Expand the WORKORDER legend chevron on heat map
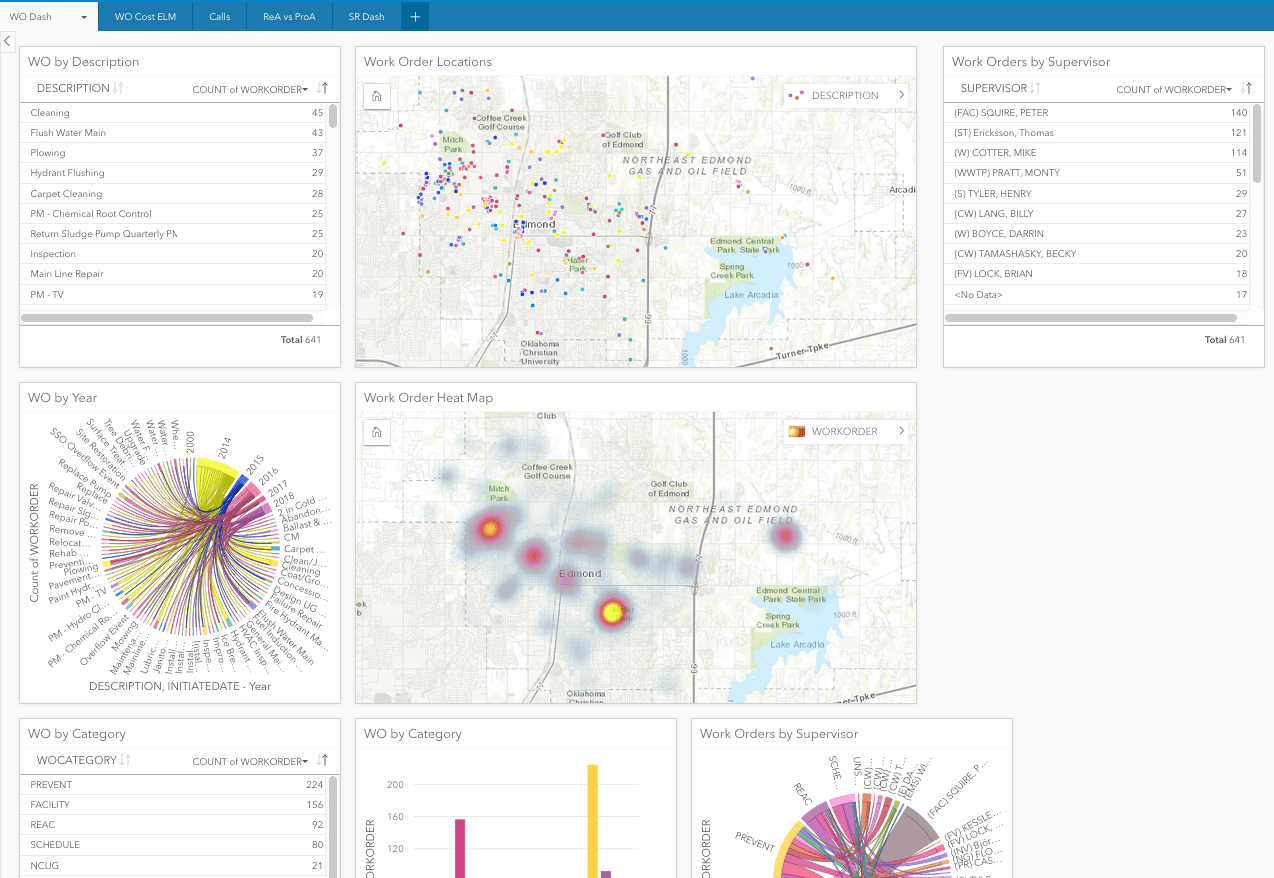1274x878 pixels. (x=901, y=432)
